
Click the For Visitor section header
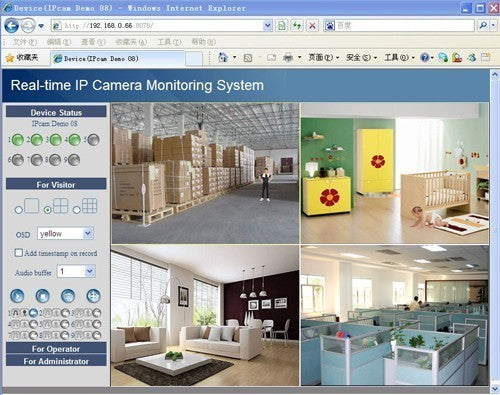(56, 184)
